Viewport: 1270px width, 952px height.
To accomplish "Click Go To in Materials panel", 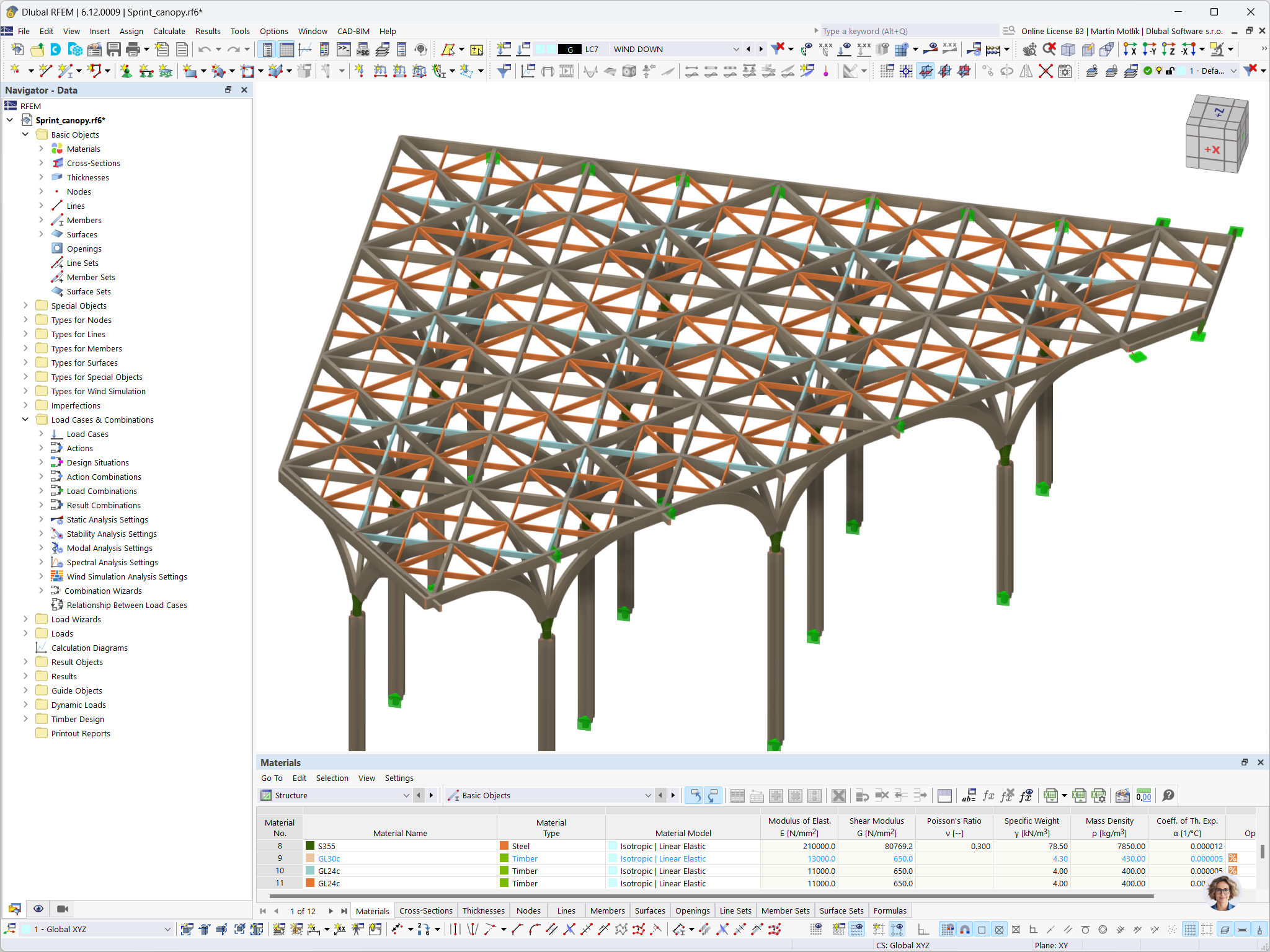I will pyautogui.click(x=272, y=778).
